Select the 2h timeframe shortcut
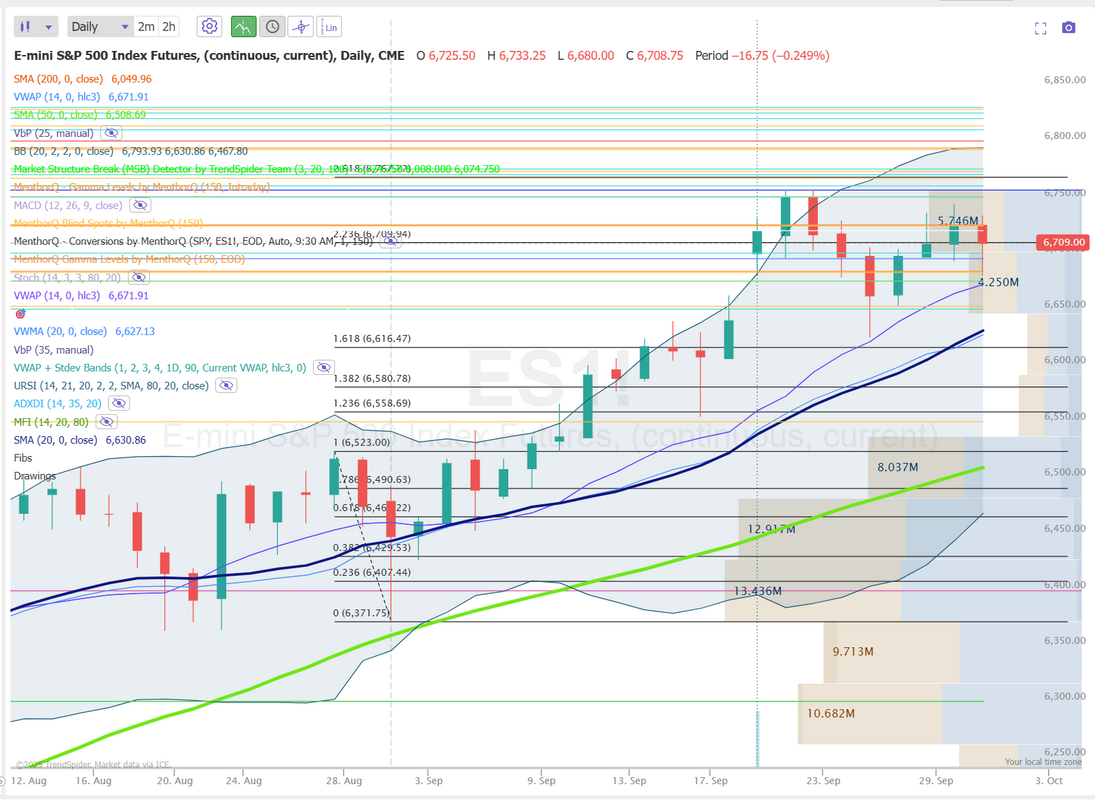 coord(169,27)
